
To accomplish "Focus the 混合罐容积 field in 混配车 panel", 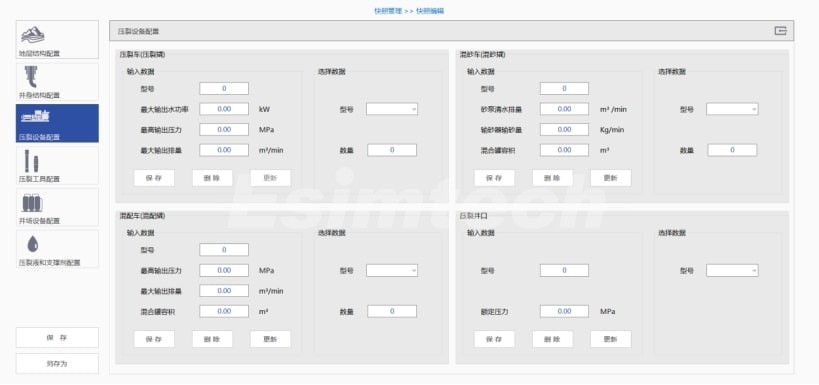I will 224,311.
